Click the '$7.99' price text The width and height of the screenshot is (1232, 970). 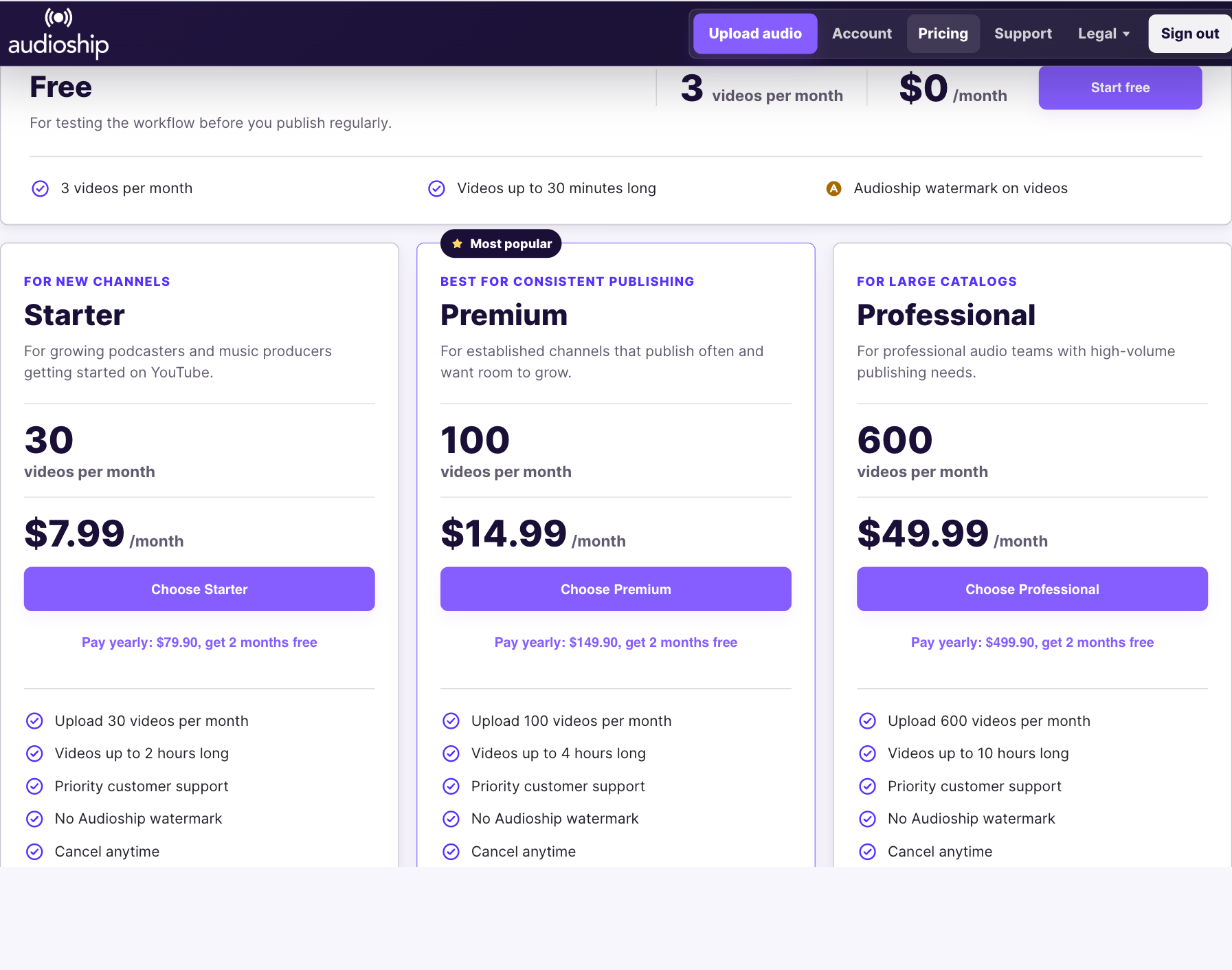74,533
